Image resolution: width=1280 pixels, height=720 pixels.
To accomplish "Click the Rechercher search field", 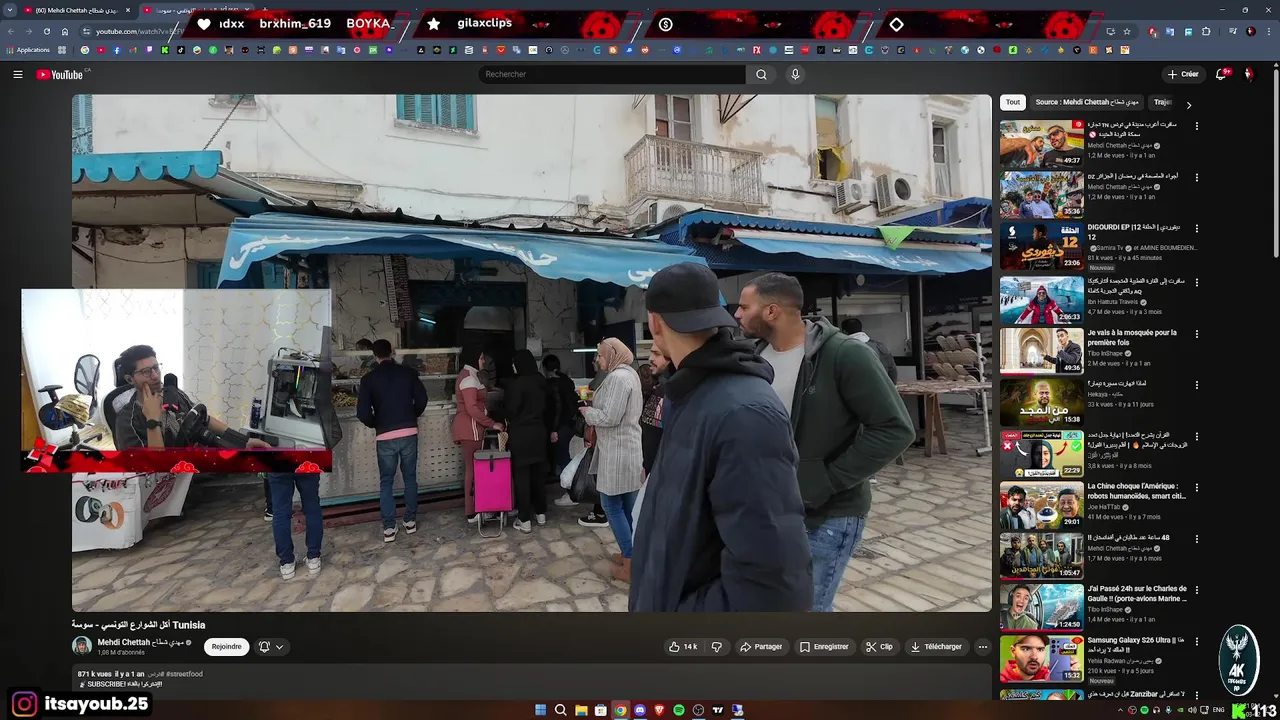I will tap(612, 74).
